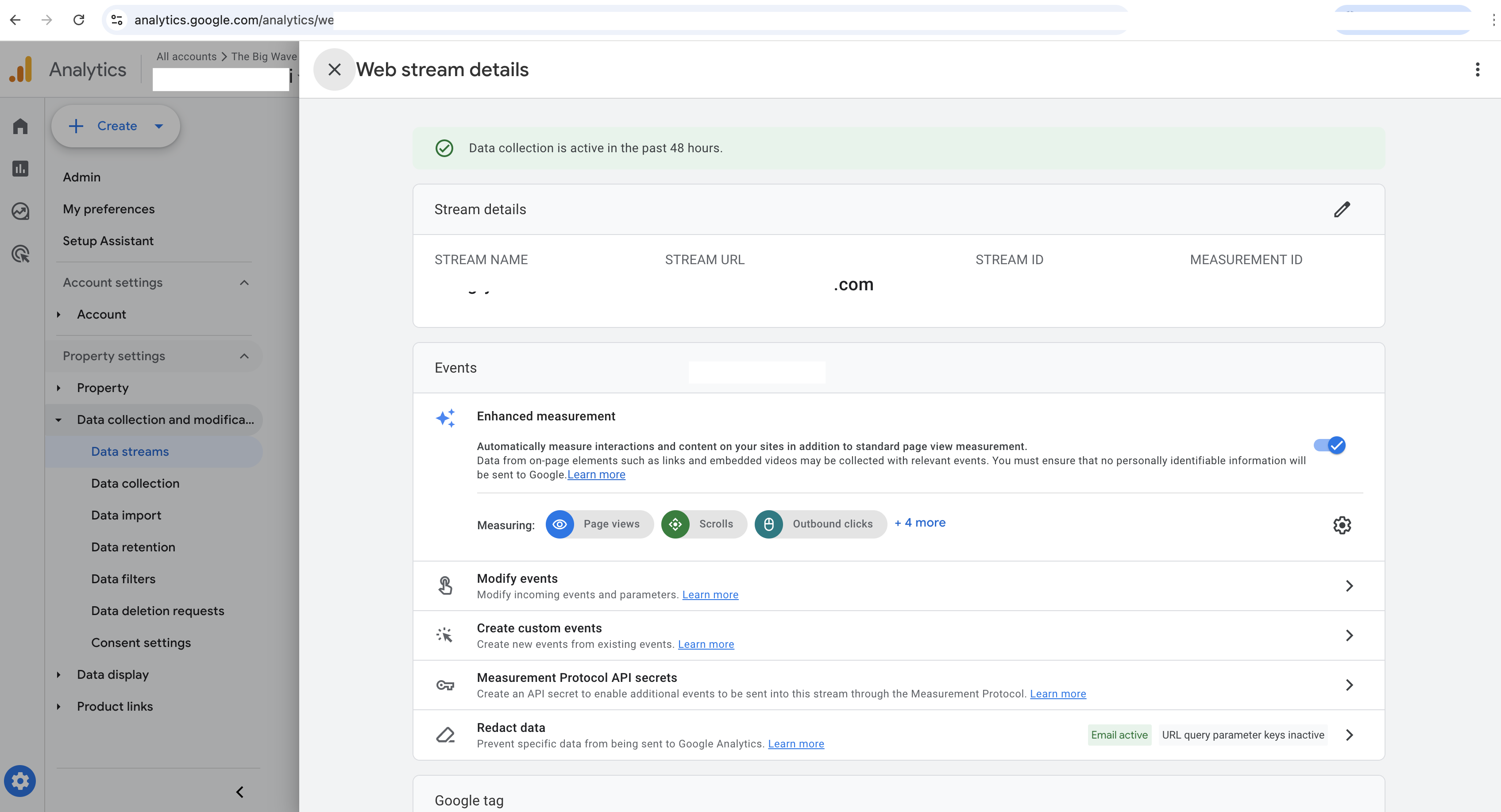Screen dimensions: 1501x812
Task: Open the Modify events row
Action: click(x=898, y=585)
